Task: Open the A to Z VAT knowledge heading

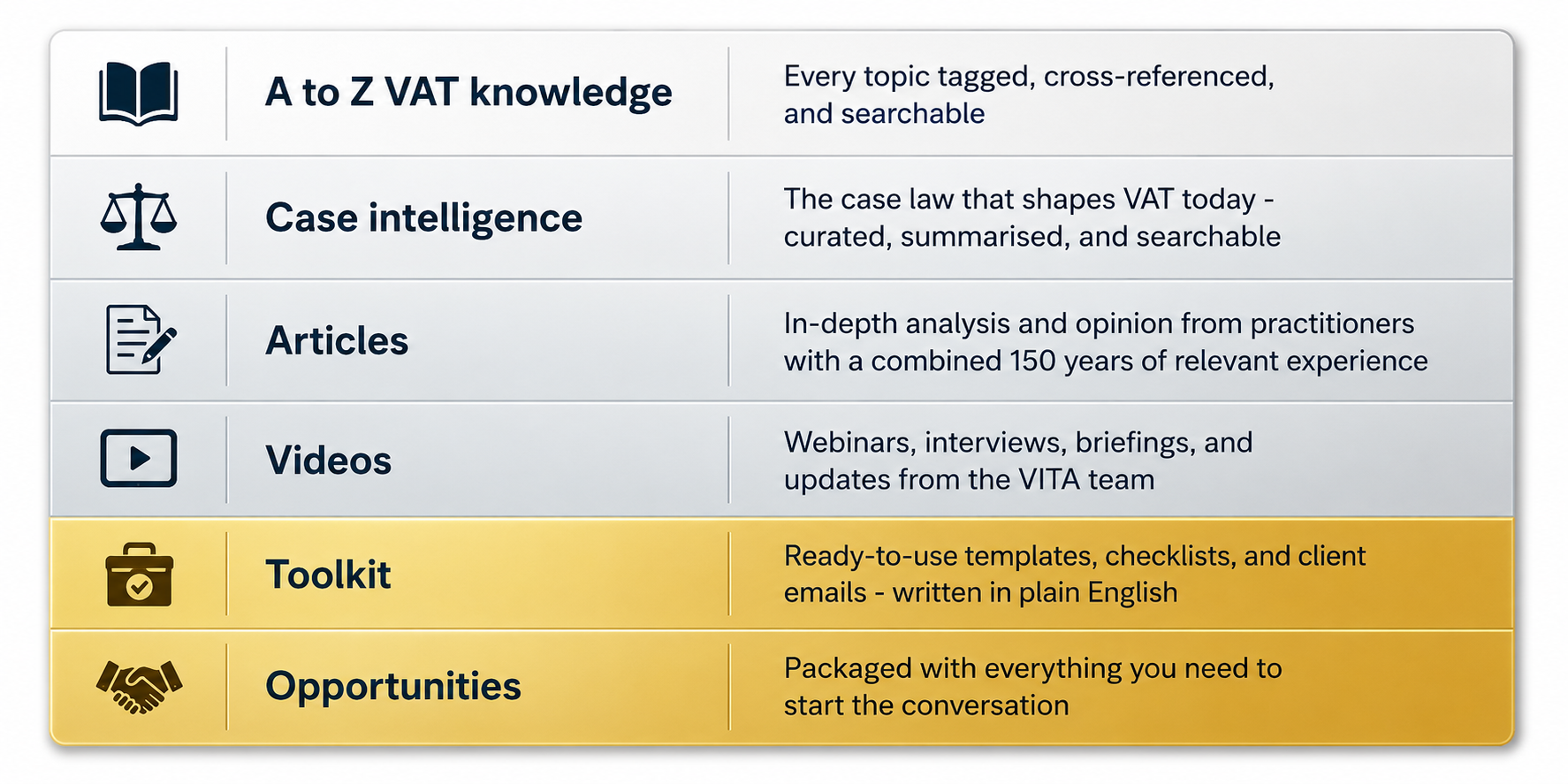Action: tap(468, 93)
